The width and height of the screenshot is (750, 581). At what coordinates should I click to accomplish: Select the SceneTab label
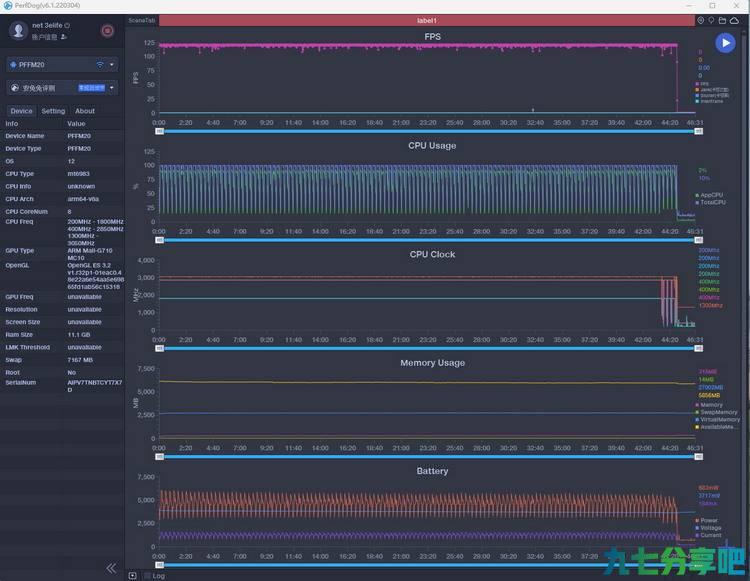point(142,21)
